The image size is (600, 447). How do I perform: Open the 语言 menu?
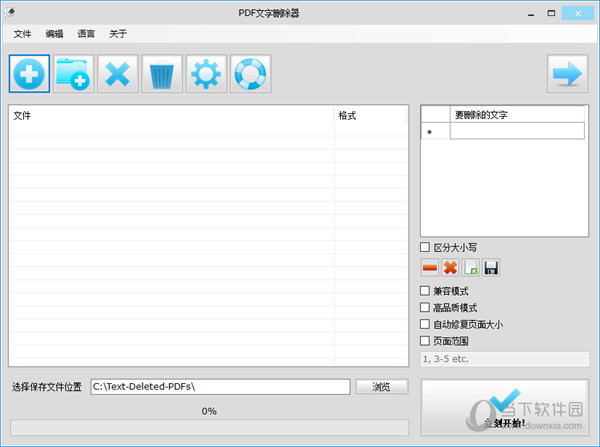[x=86, y=34]
